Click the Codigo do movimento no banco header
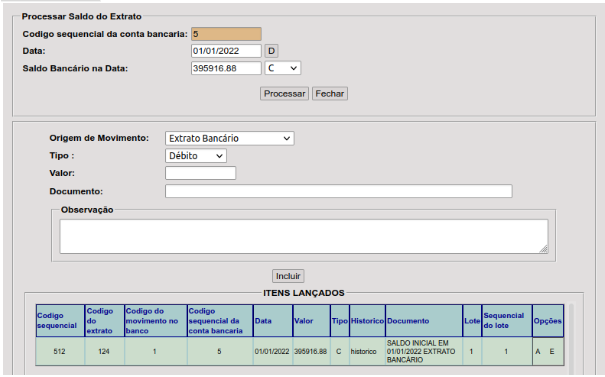Image resolution: width=605 pixels, height=377 pixels. [x=156, y=321]
